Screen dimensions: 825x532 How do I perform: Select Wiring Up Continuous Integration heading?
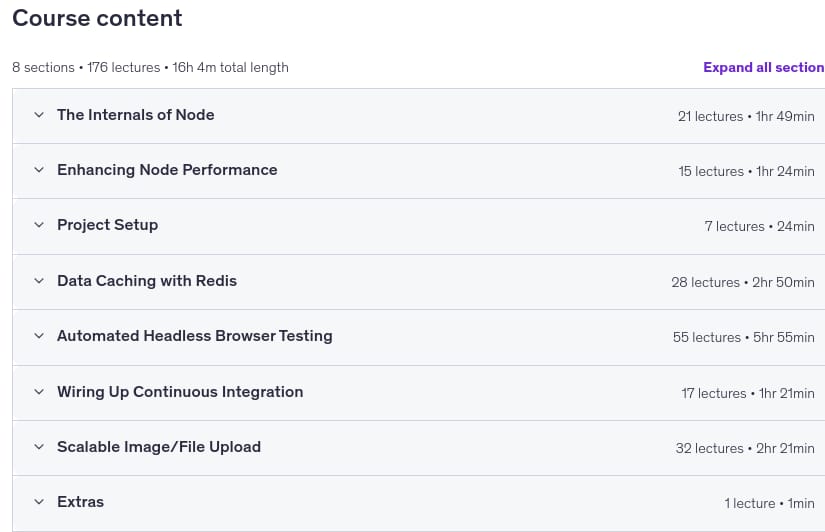(x=180, y=392)
